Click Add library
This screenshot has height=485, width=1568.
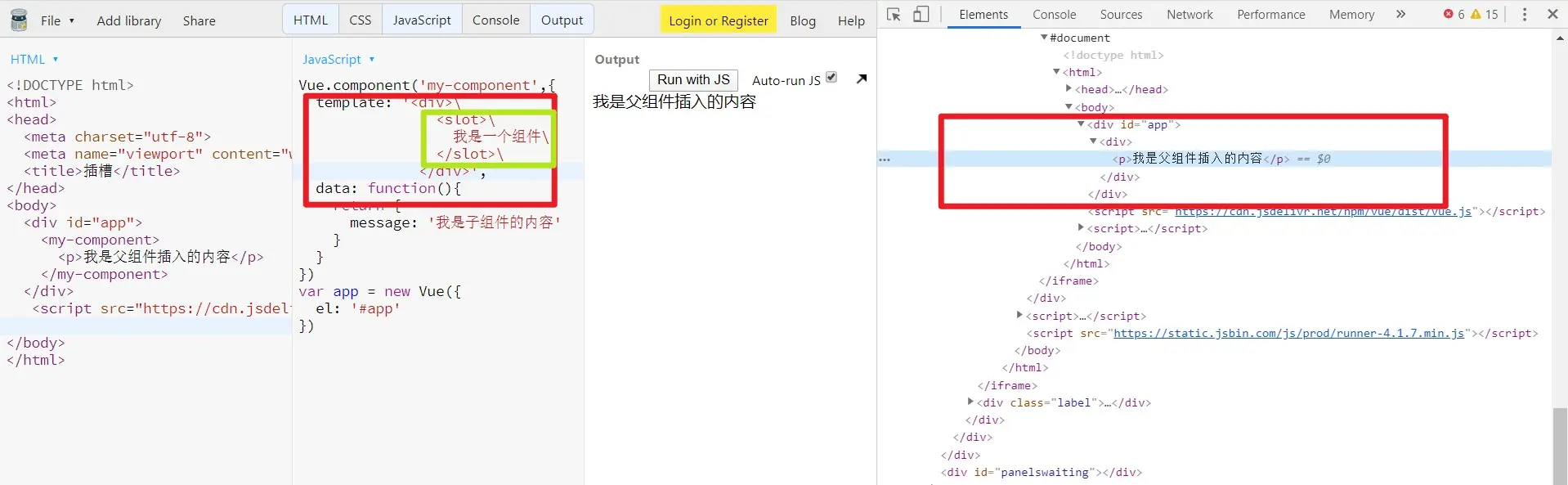(129, 20)
